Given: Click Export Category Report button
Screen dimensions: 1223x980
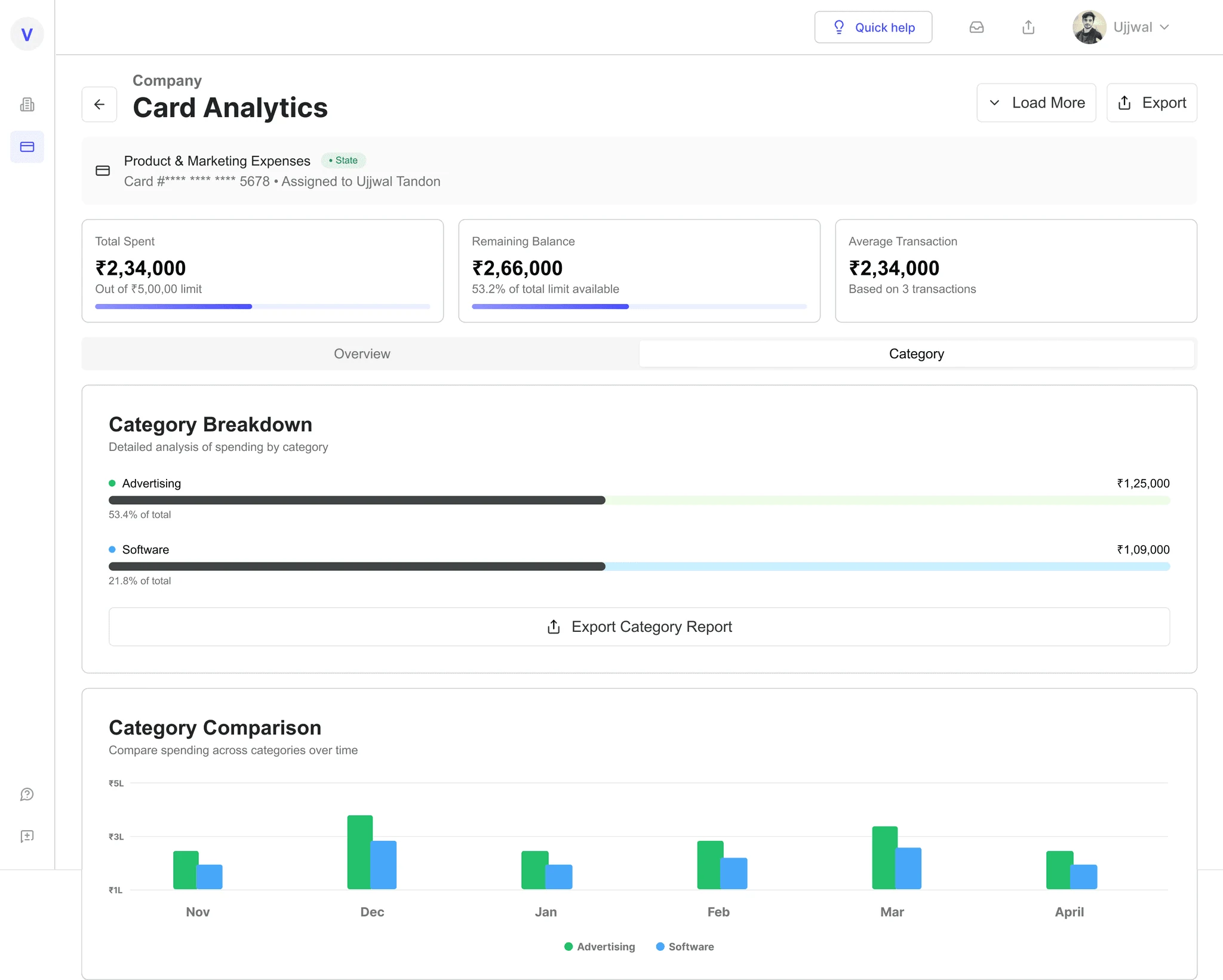Looking at the screenshot, I should click(639, 626).
